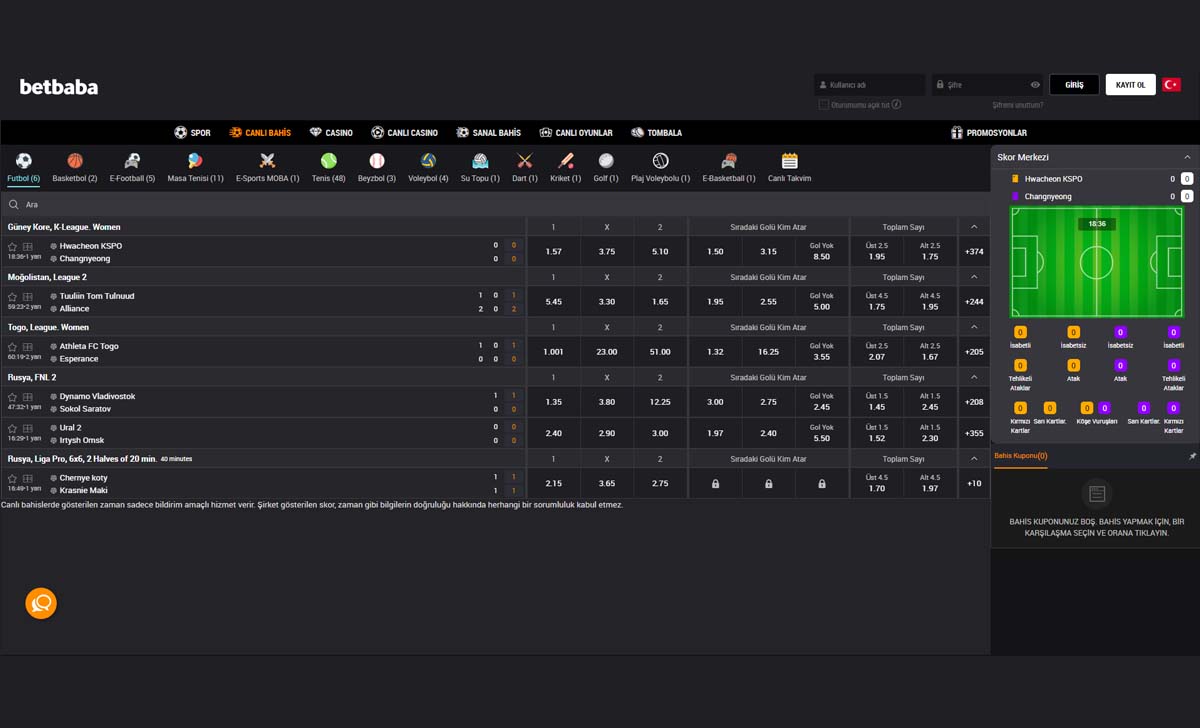The width and height of the screenshot is (1200, 728).
Task: Click the Şifre password field
Action: 988,85
